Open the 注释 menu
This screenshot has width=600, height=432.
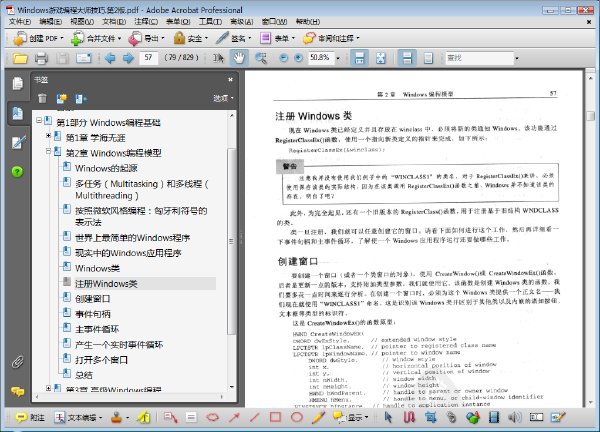click(x=146, y=22)
